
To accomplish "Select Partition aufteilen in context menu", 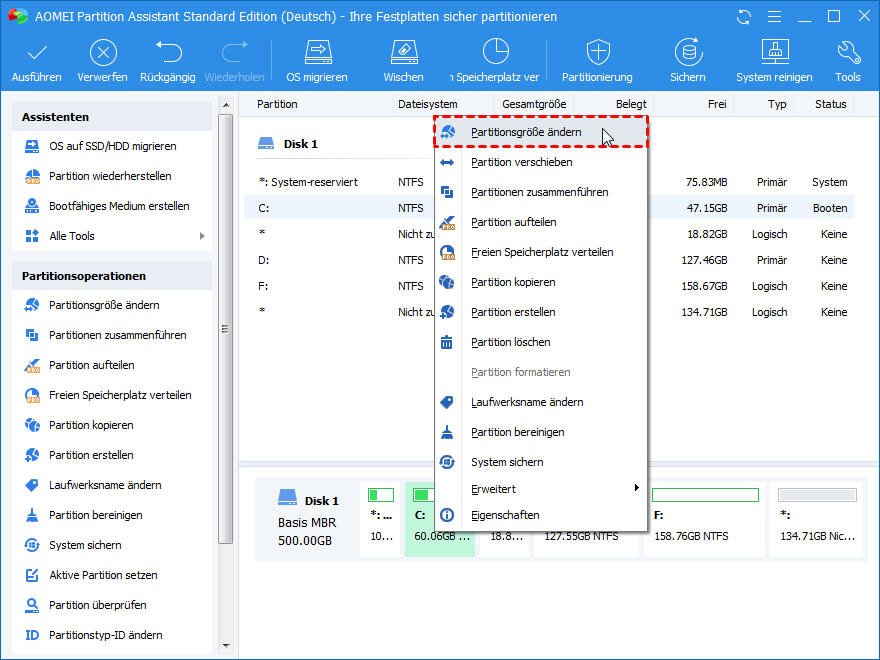I will pos(541,222).
